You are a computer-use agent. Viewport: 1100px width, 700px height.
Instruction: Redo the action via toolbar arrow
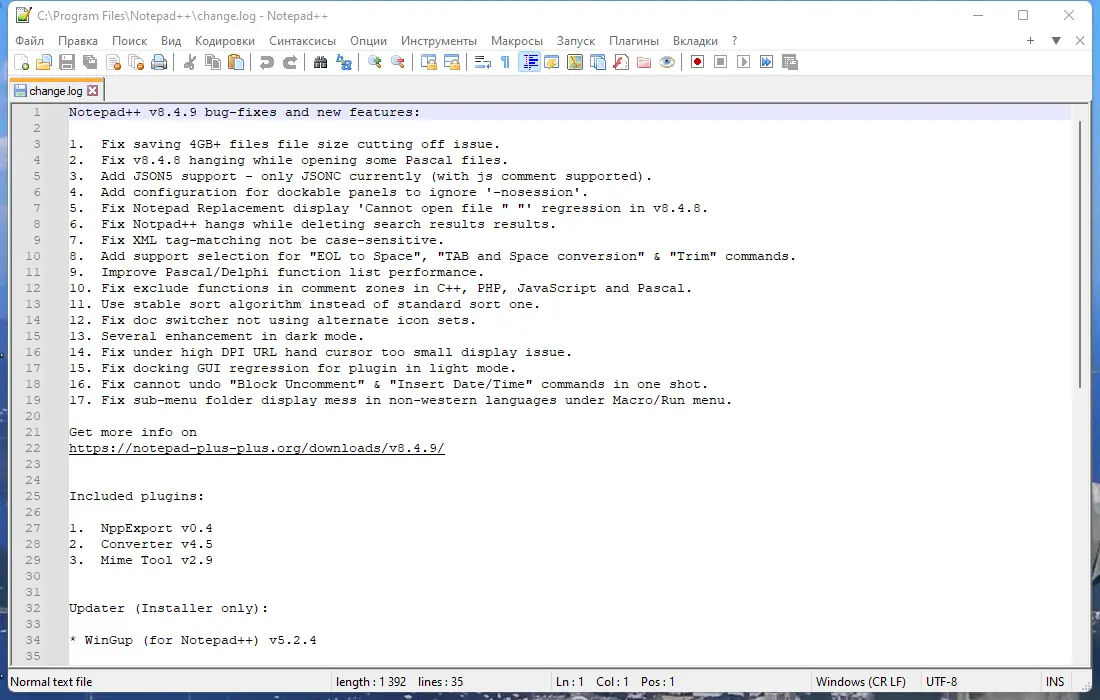(290, 62)
